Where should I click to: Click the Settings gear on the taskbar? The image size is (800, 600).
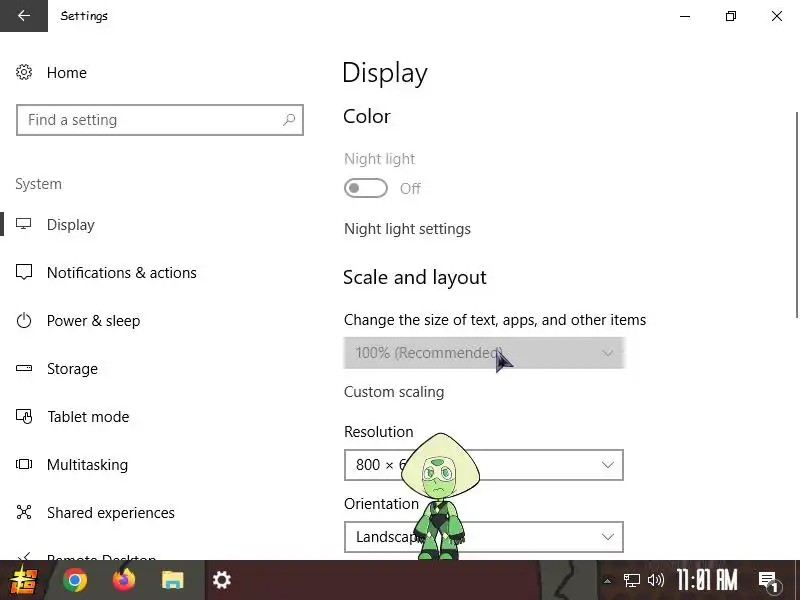(x=222, y=580)
